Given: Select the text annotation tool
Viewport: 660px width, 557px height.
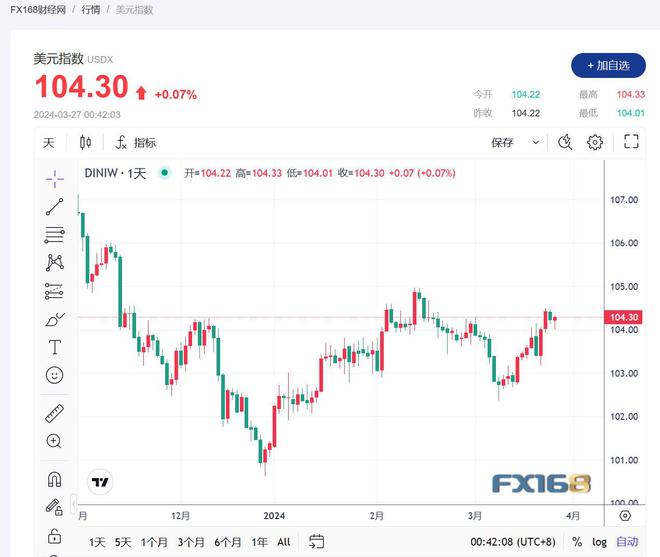Looking at the screenshot, I should [x=54, y=347].
